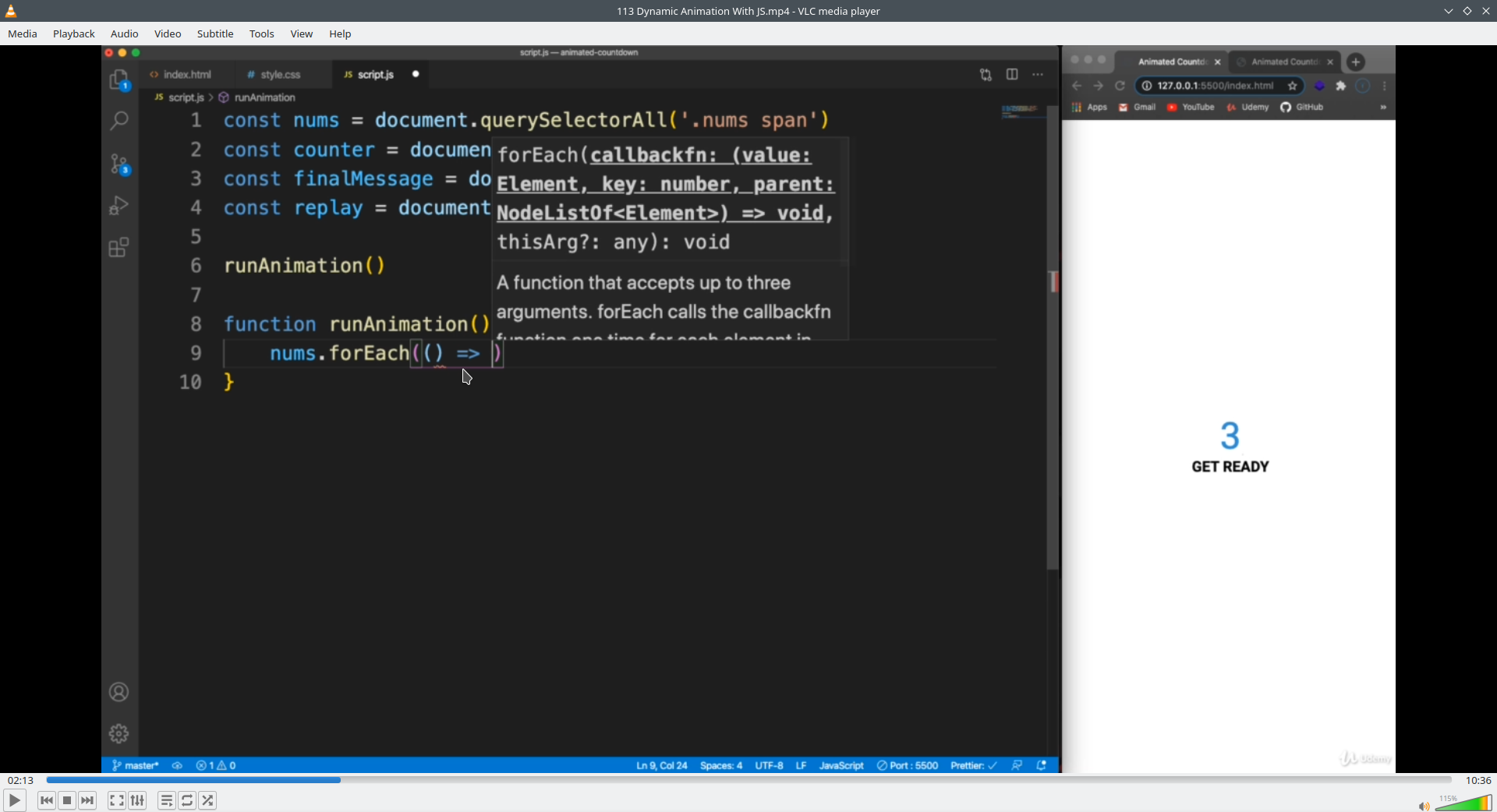Click Prettier status item
Viewport: 1497px width, 812px height.
pyautogui.click(x=974, y=765)
